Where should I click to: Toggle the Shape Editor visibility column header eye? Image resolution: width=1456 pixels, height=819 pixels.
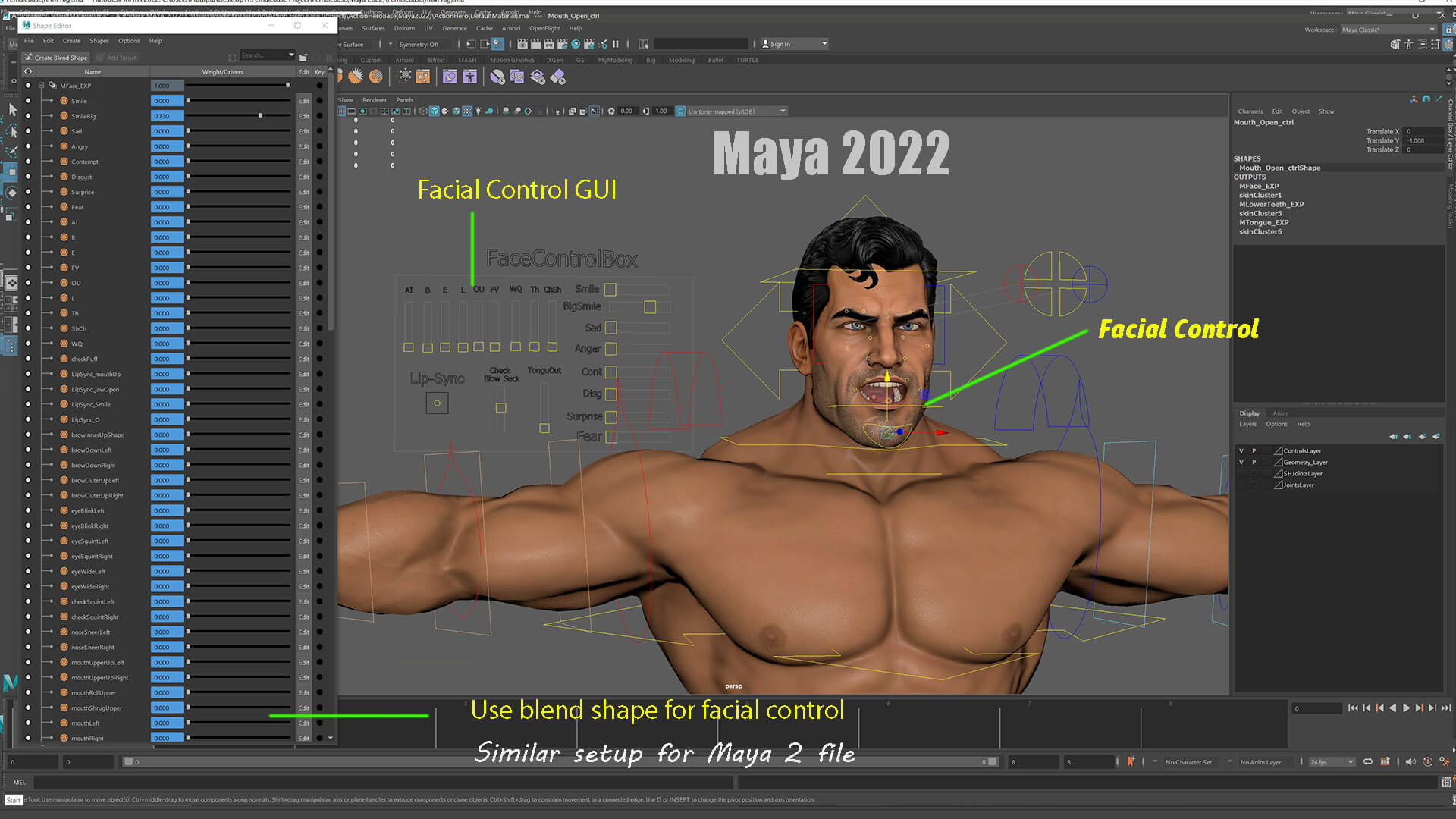pyautogui.click(x=28, y=72)
